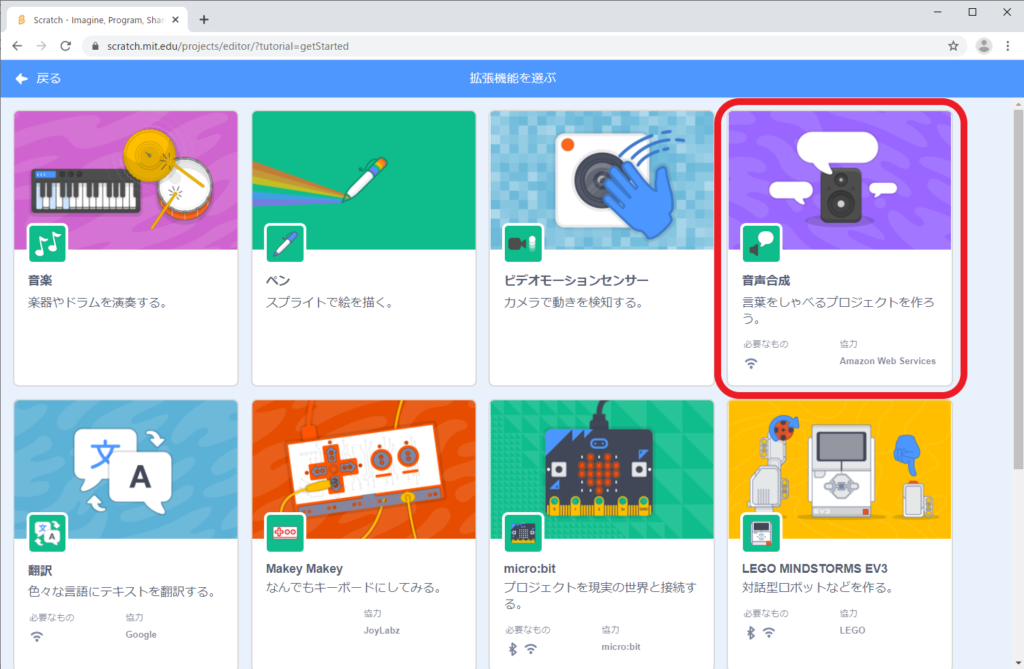Click the Wi-Fi requirement icon under 音声合成
The image size is (1024, 669).
coord(751,363)
